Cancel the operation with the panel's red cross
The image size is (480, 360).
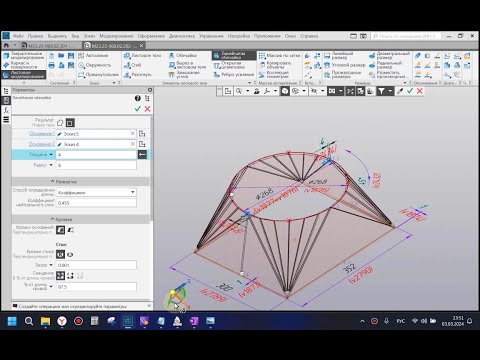click(147, 109)
